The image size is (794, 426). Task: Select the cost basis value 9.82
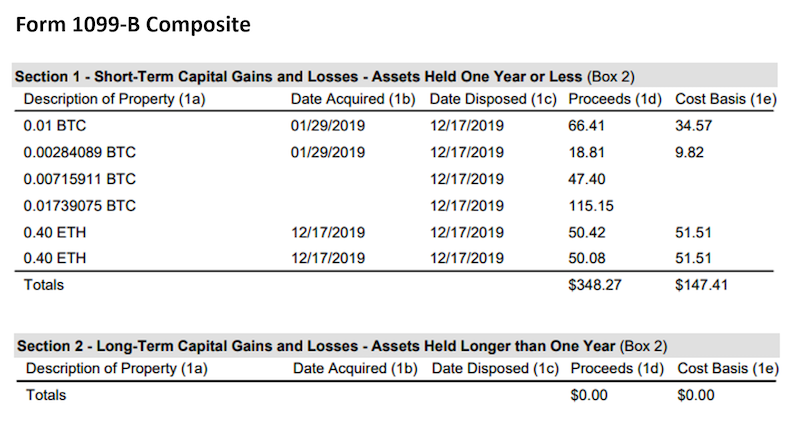(x=691, y=153)
